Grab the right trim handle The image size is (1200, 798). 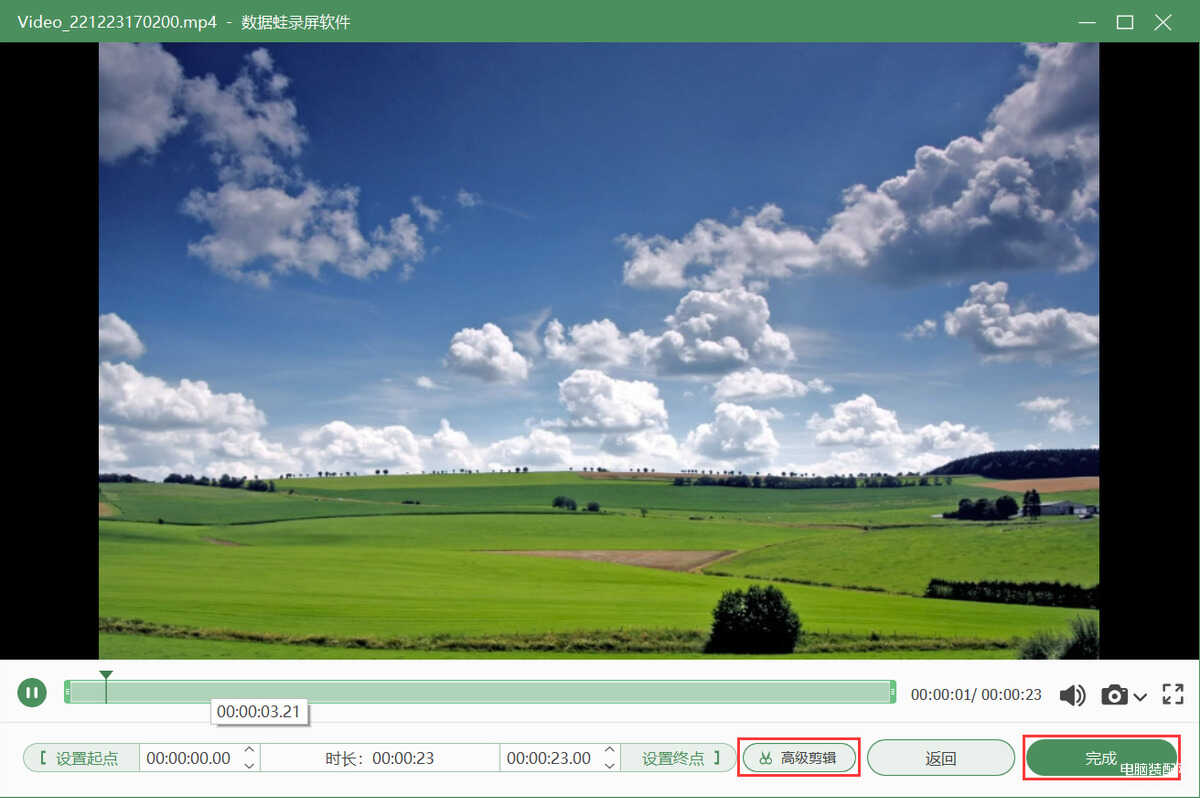click(892, 692)
